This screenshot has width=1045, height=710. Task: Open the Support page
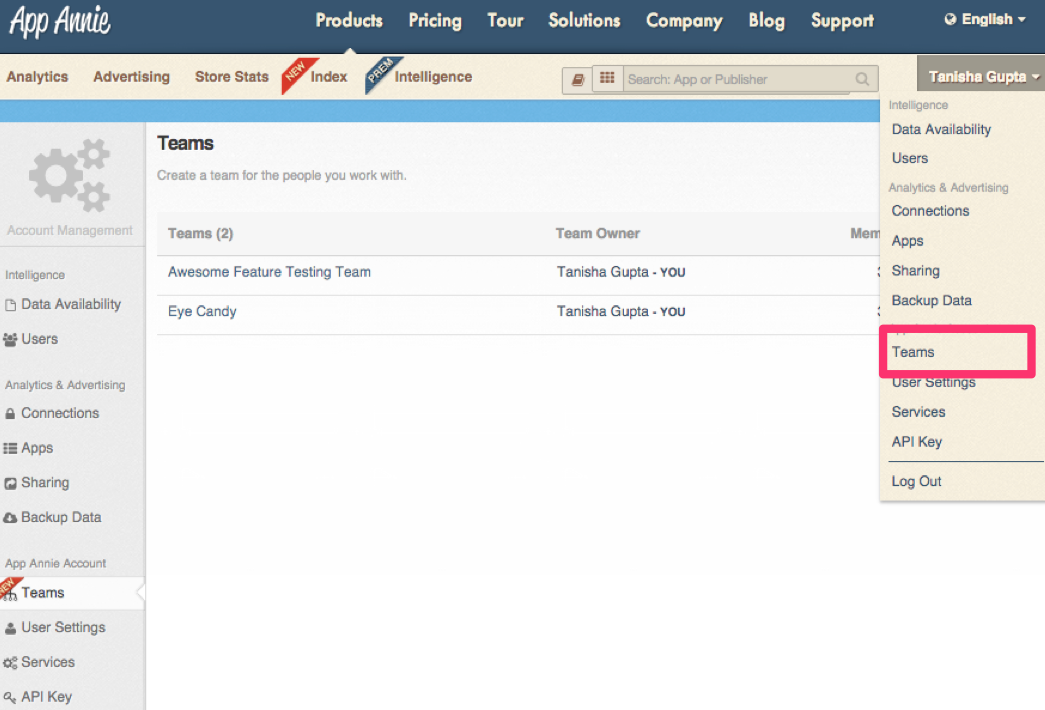pos(842,21)
